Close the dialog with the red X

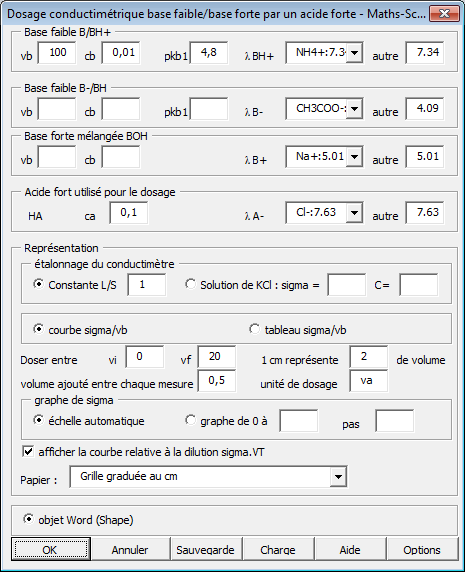[444, 14]
